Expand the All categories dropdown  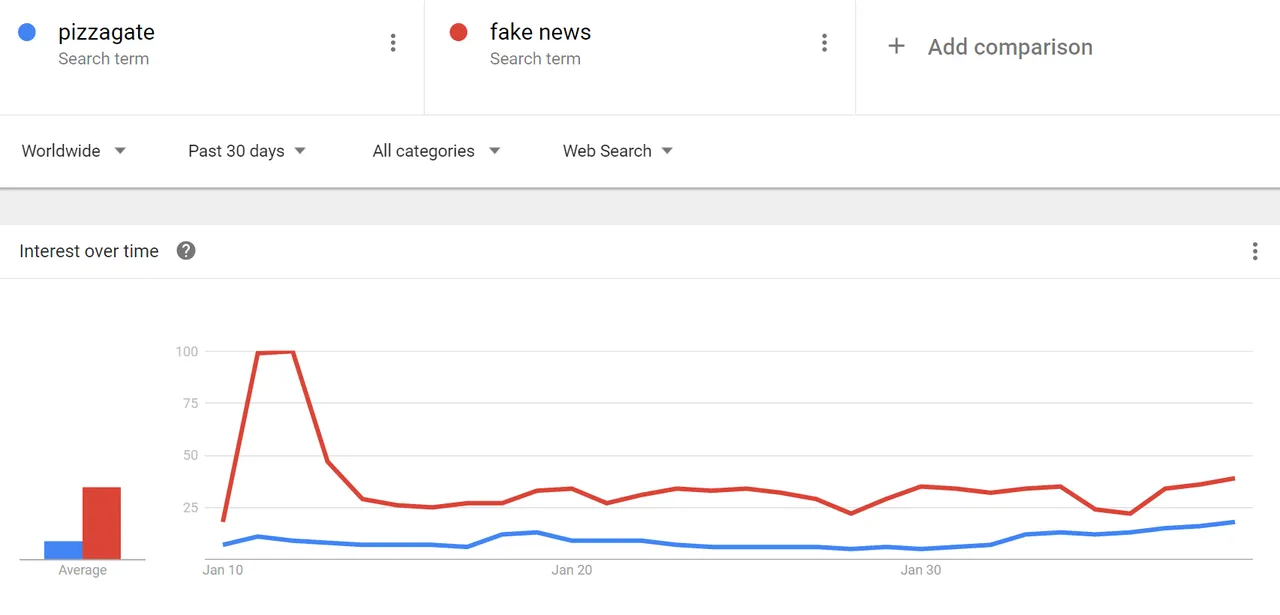coord(436,151)
